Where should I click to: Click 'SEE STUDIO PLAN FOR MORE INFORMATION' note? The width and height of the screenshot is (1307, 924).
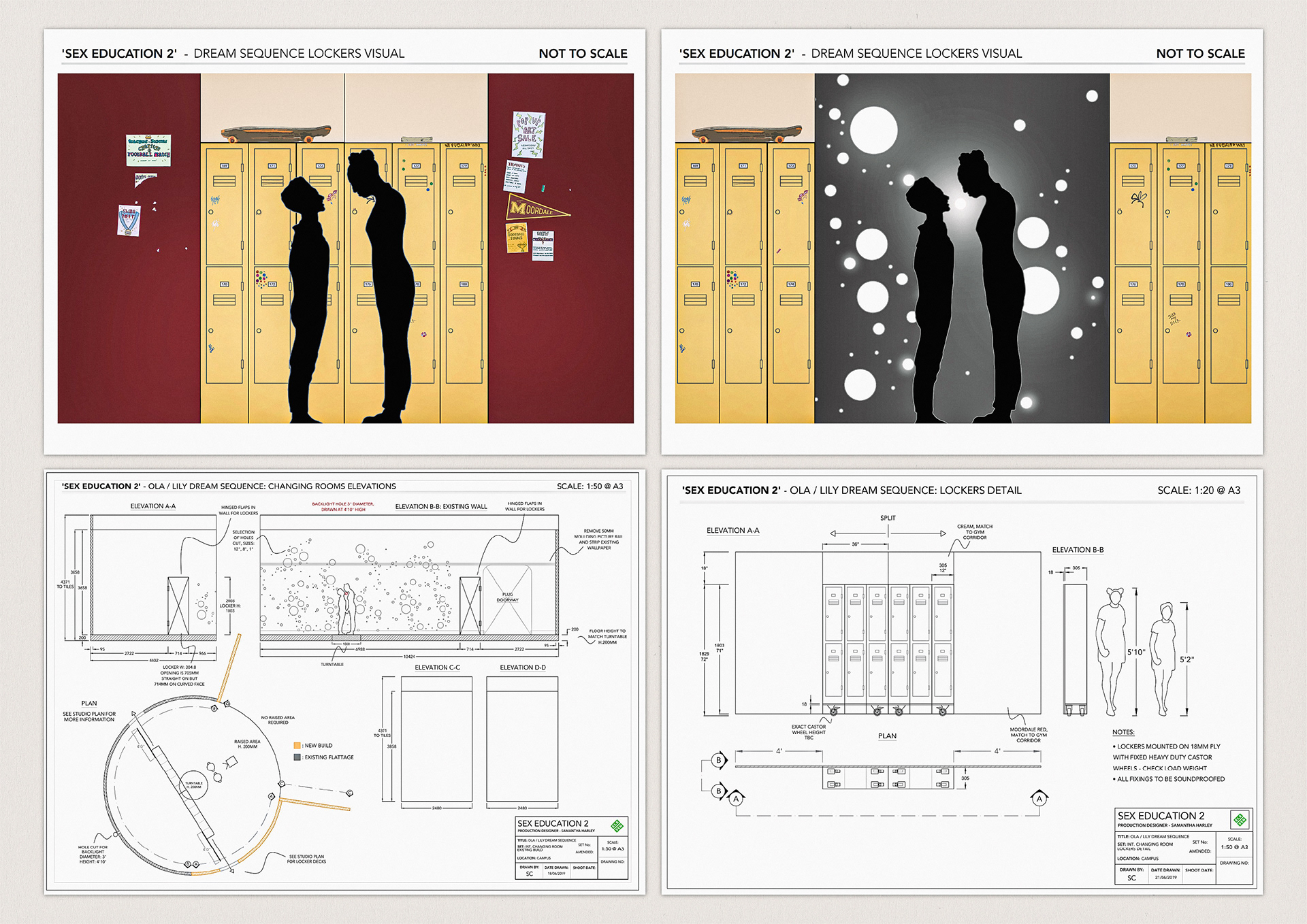point(89,716)
